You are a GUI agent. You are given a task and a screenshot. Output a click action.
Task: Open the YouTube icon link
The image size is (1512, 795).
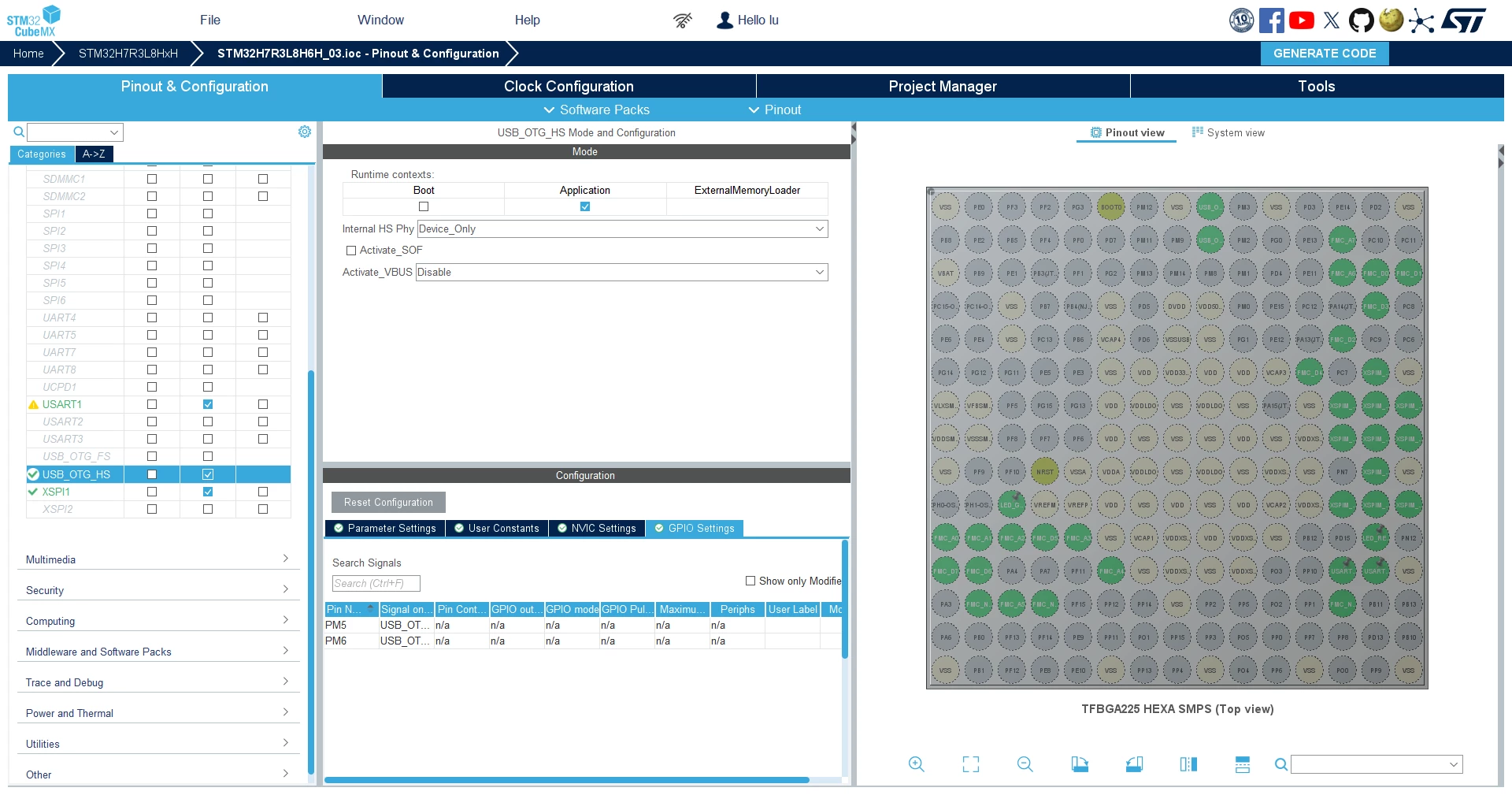pyautogui.click(x=1302, y=20)
